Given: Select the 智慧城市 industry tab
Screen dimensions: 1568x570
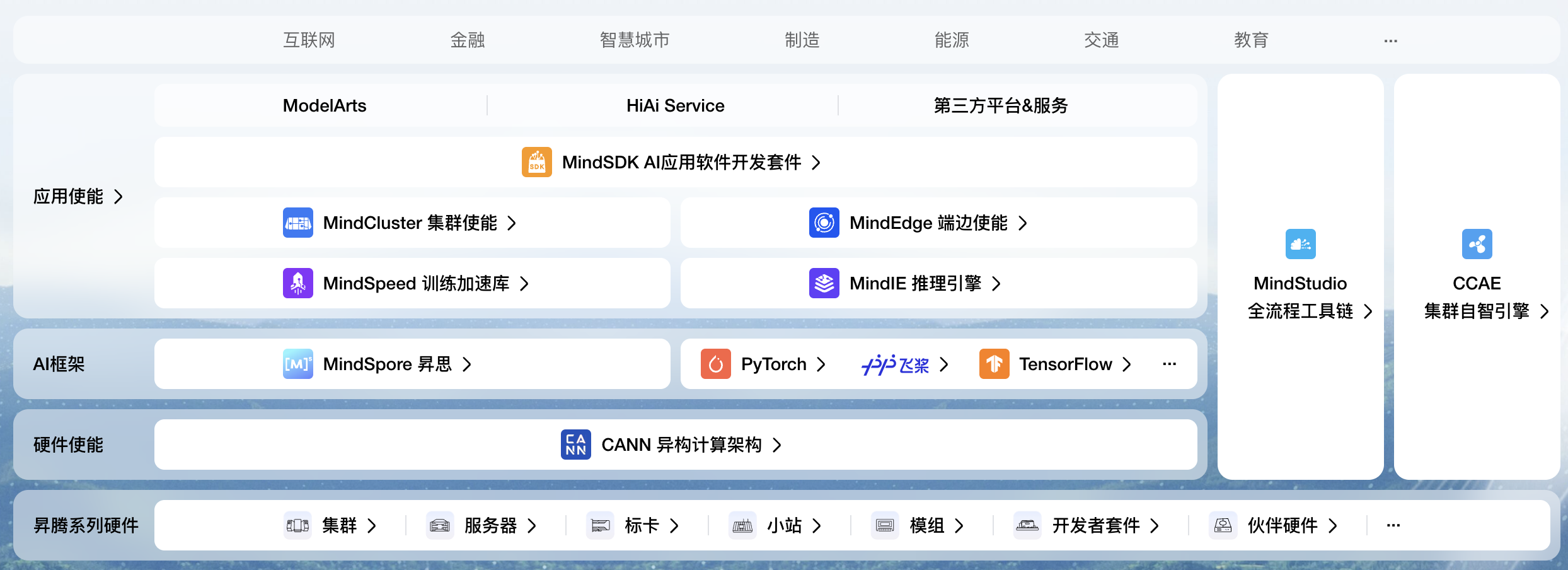Looking at the screenshot, I should point(635,40).
